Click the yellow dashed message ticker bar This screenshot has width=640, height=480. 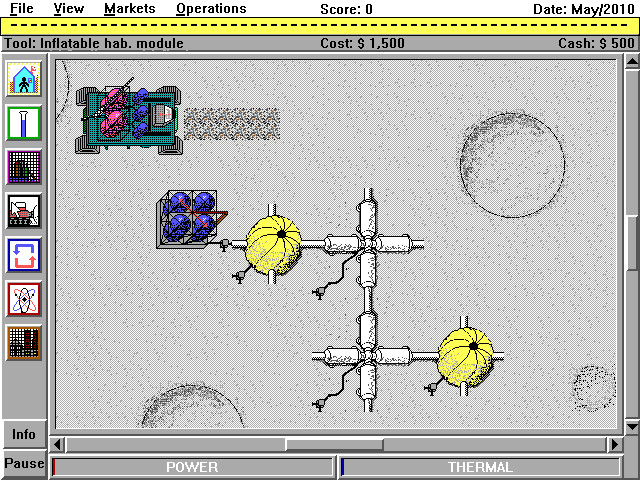click(x=320, y=26)
